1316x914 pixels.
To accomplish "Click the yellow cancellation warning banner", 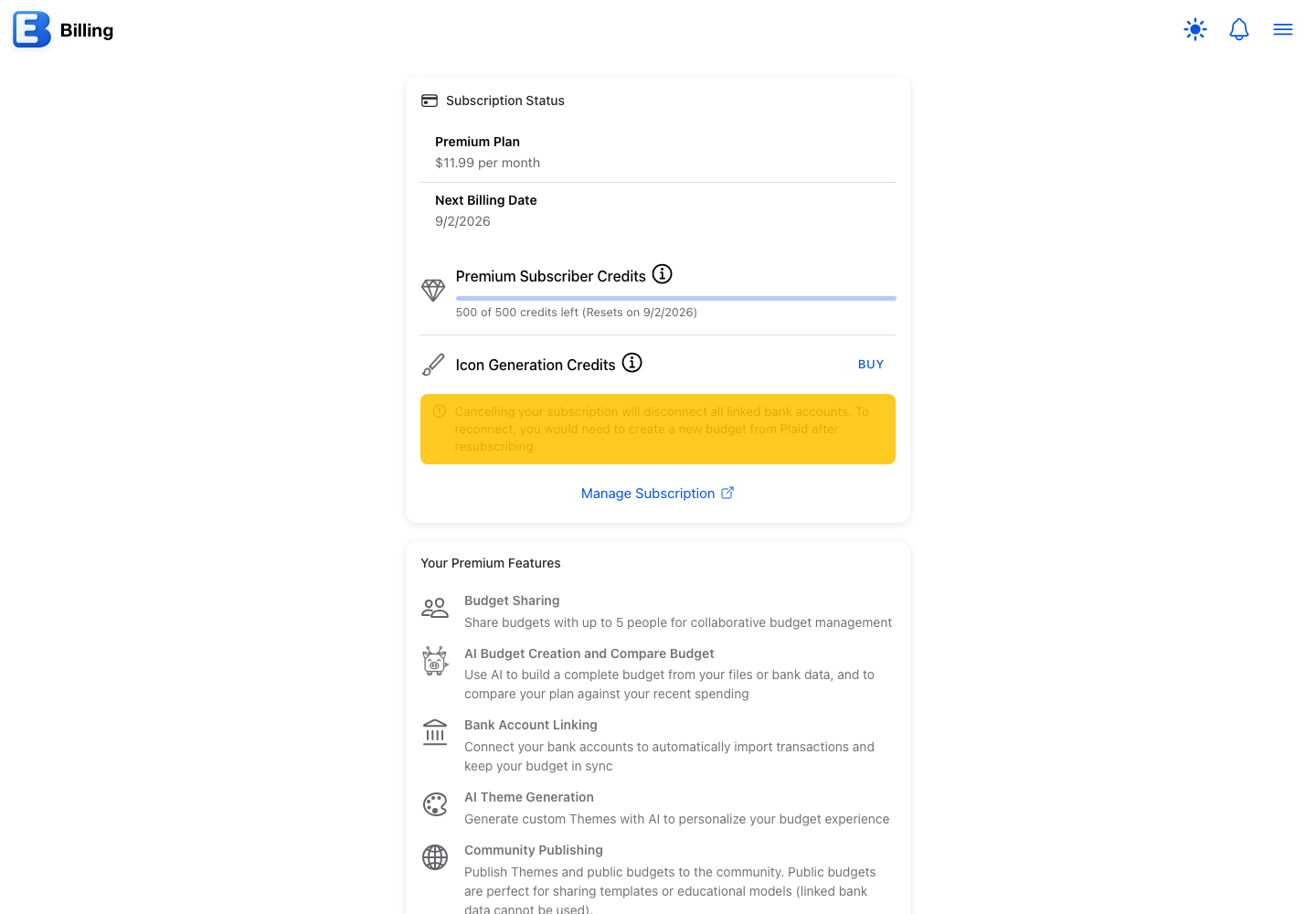I will tap(658, 430).
